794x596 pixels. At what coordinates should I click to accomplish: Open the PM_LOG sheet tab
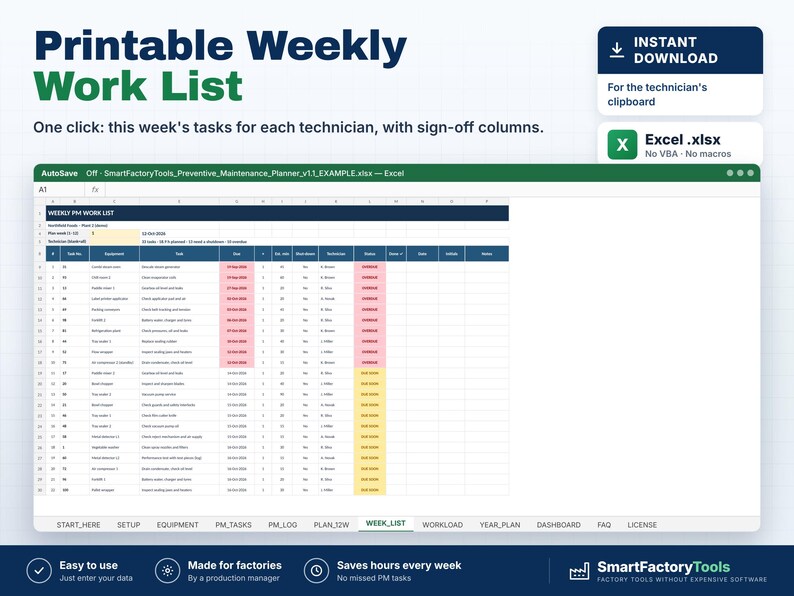pos(283,525)
